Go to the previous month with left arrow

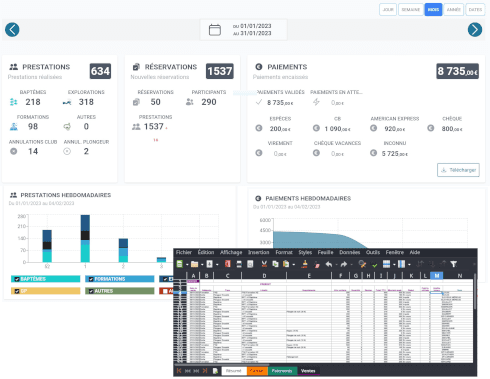point(12,30)
